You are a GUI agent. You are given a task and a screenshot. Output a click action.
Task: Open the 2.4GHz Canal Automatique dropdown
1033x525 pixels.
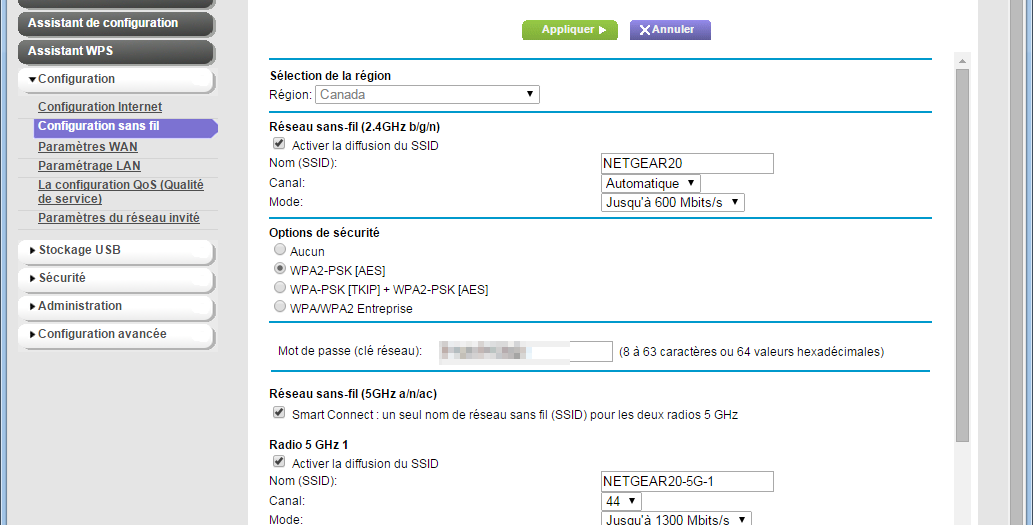(x=651, y=184)
